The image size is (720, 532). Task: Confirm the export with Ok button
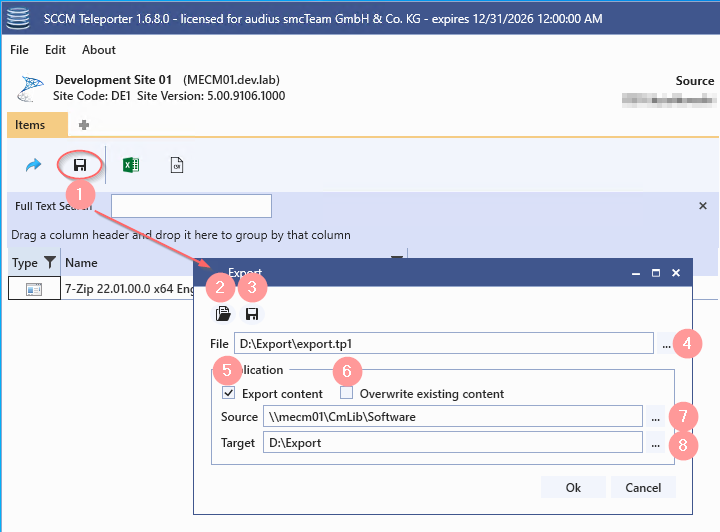[573, 487]
